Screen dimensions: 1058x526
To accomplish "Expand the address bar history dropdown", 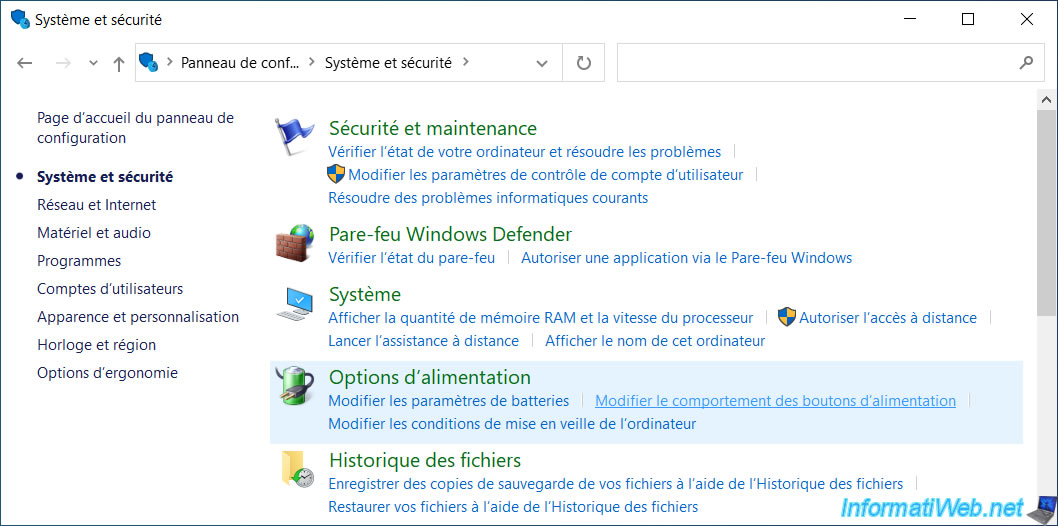I will pyautogui.click(x=541, y=63).
